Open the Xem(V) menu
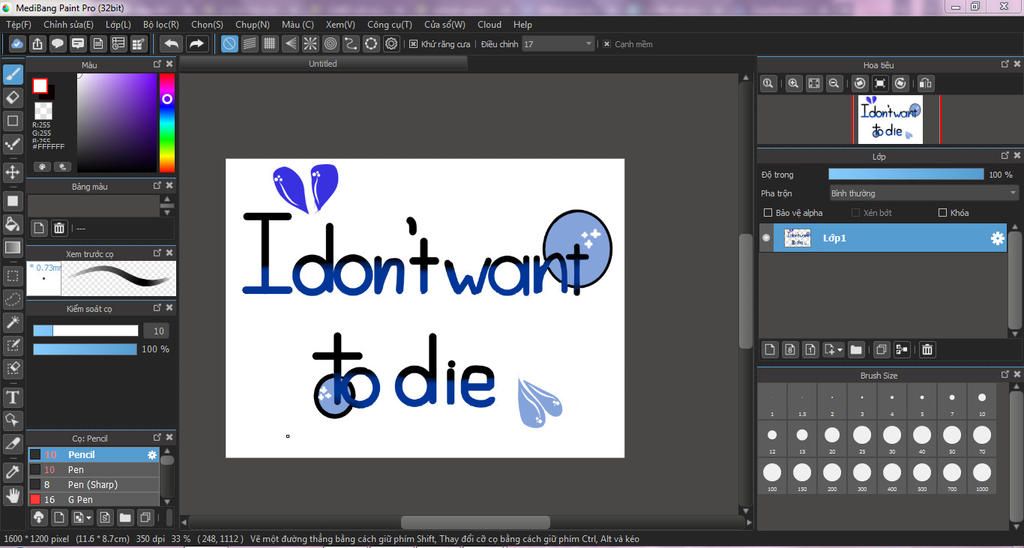1024x548 pixels. [x=340, y=25]
